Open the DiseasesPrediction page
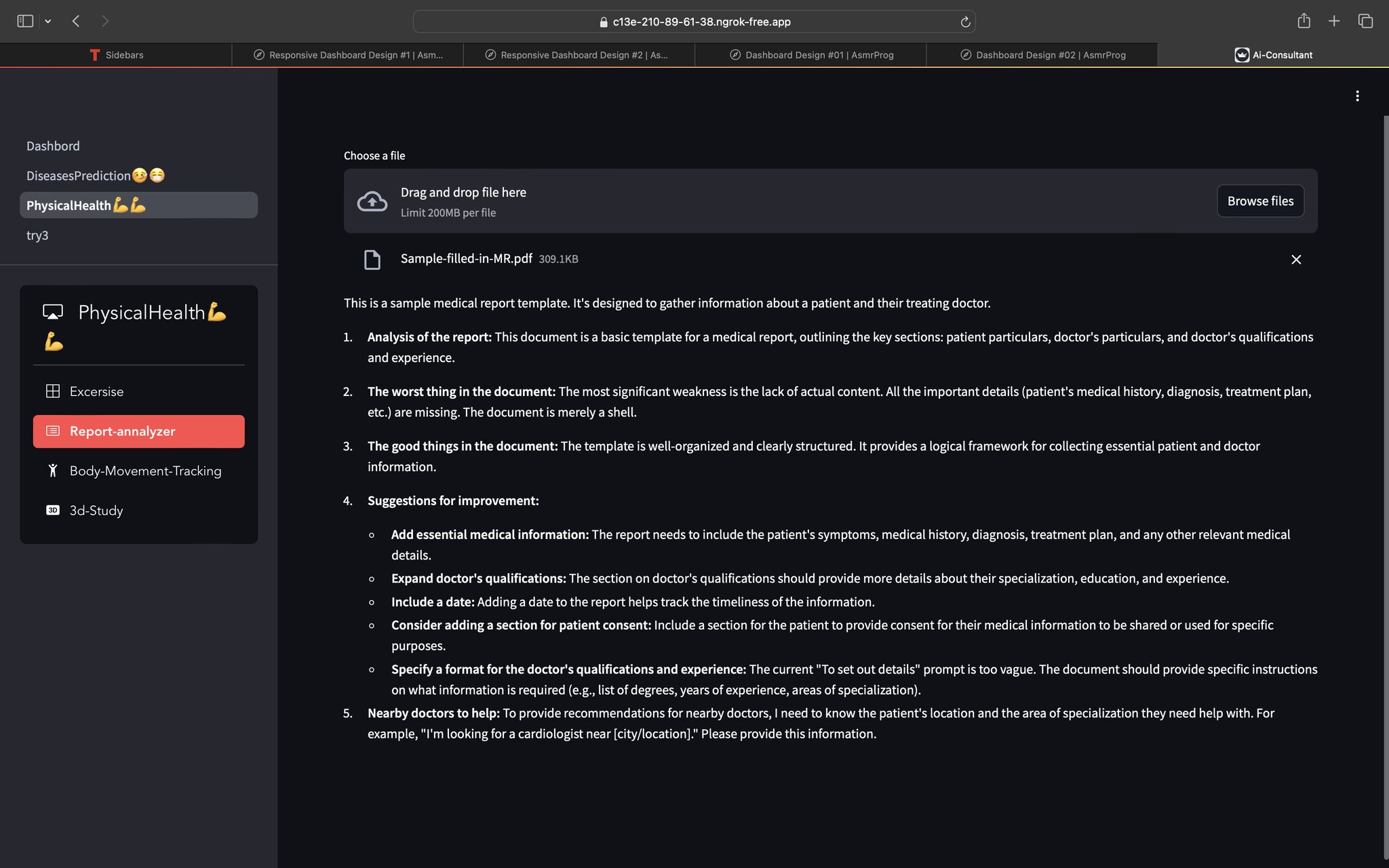 [79, 176]
